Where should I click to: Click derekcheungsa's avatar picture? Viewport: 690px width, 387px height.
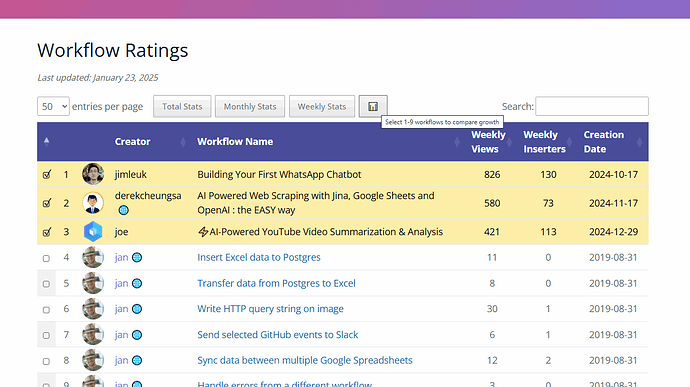coord(93,203)
